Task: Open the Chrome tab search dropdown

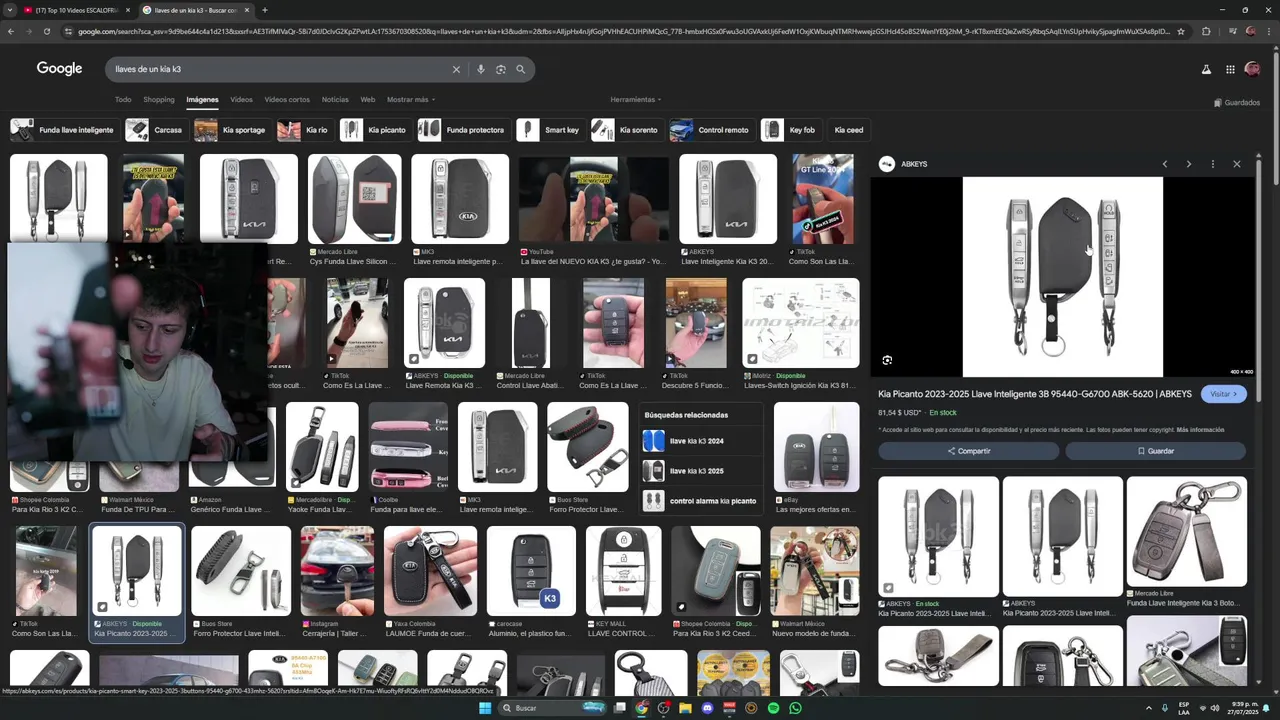Action: click(x=9, y=10)
